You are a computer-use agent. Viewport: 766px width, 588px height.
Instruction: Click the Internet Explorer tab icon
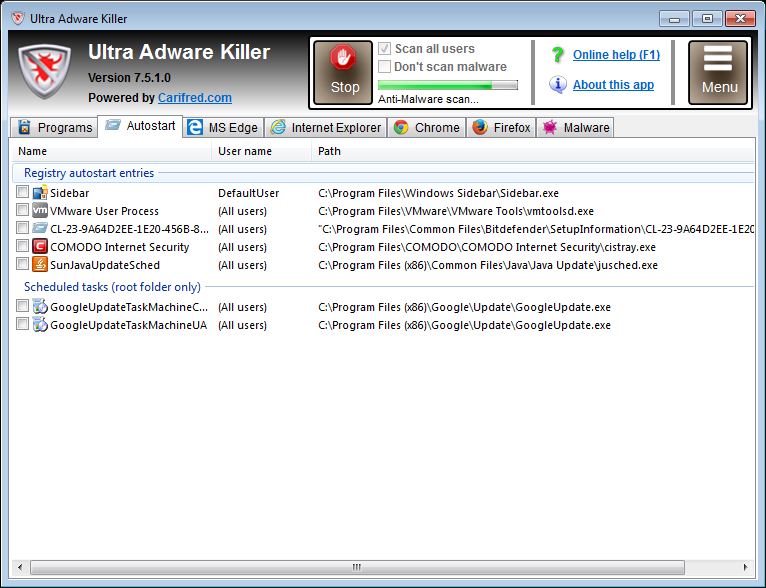coord(278,127)
